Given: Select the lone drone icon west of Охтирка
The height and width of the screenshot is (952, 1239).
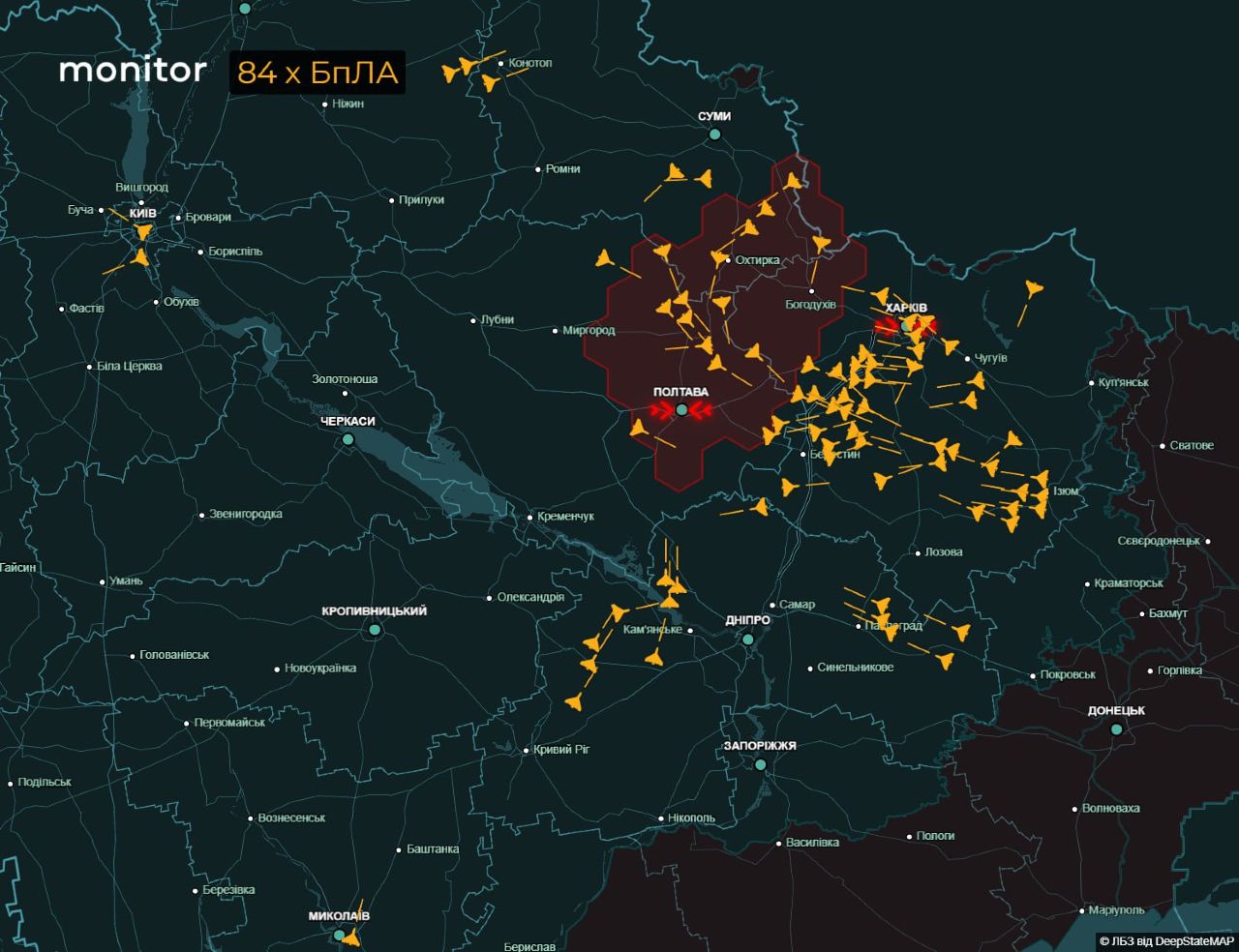Looking at the screenshot, I should 605,258.
